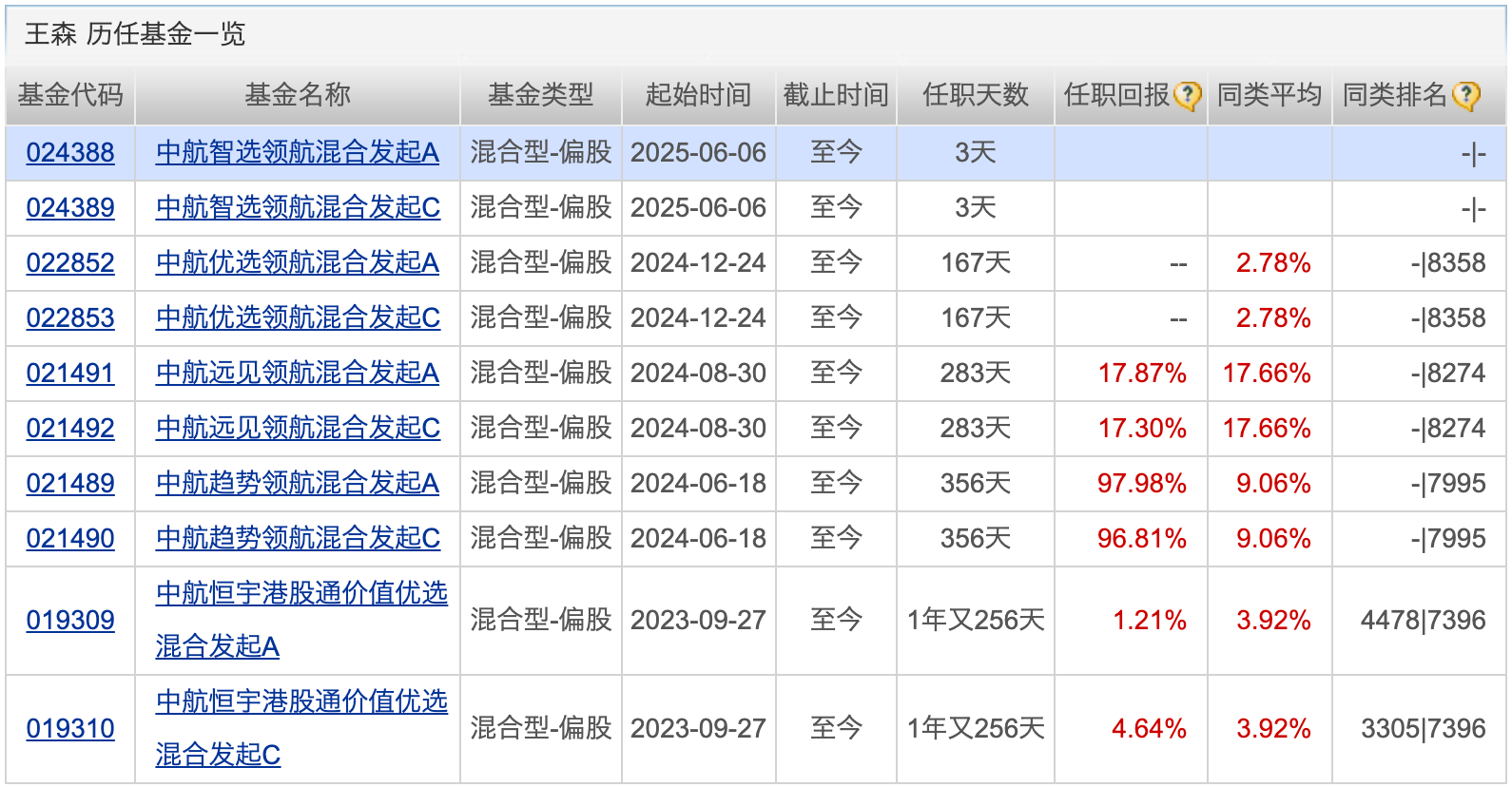Click the 97.98% return value
This screenshot has height=787, width=1512.
[x=1141, y=483]
